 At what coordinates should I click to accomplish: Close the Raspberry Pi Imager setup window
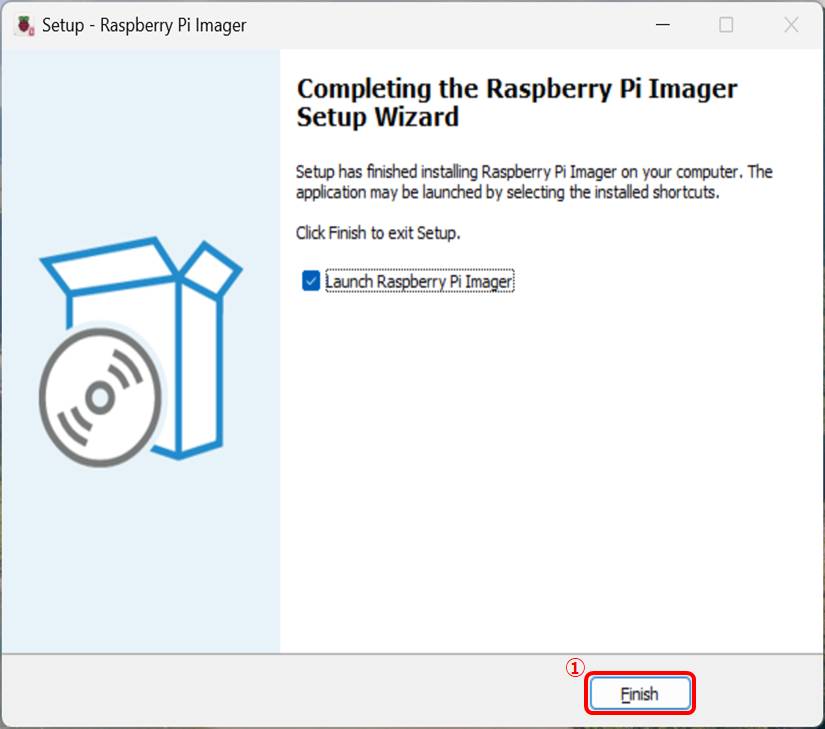coord(791,25)
